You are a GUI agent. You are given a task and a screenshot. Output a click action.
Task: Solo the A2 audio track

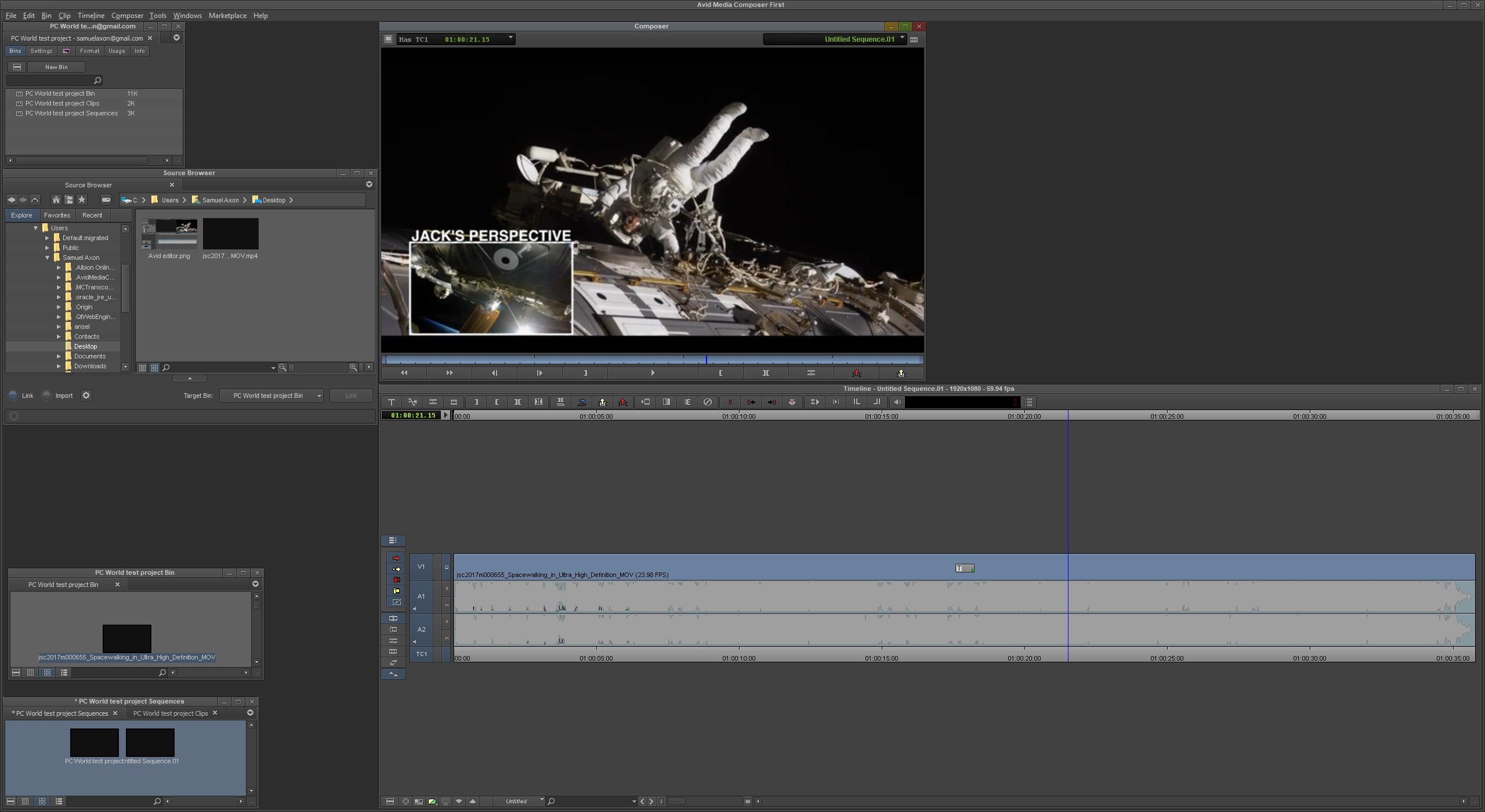point(447,622)
